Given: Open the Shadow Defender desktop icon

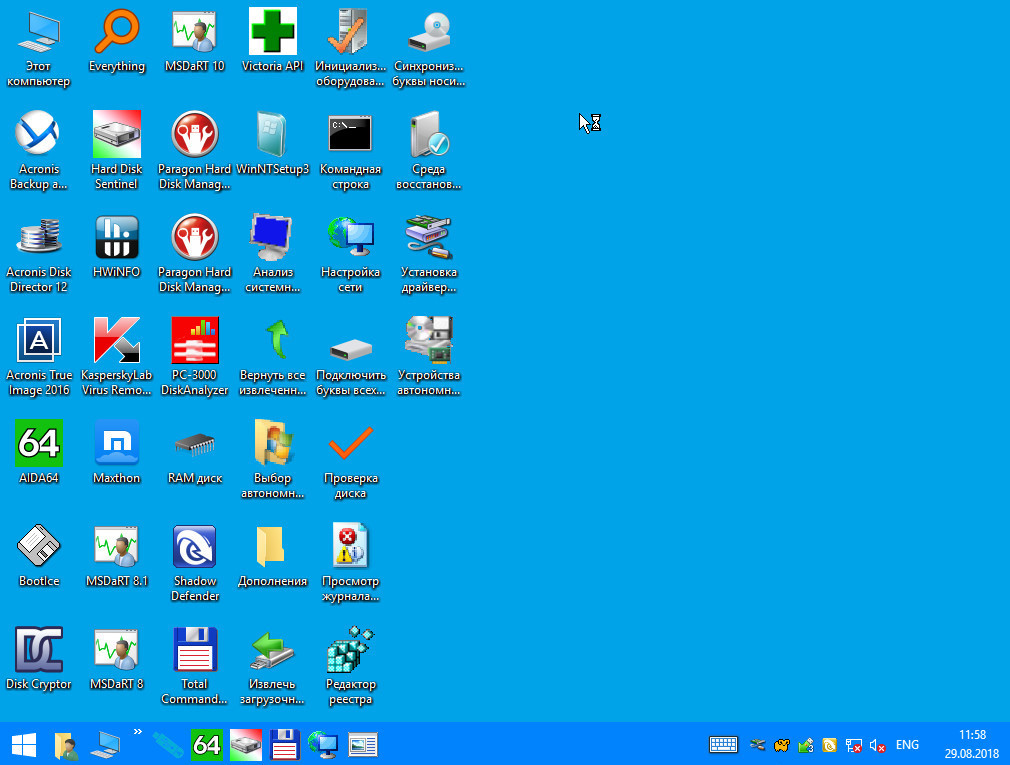Looking at the screenshot, I should tap(194, 548).
